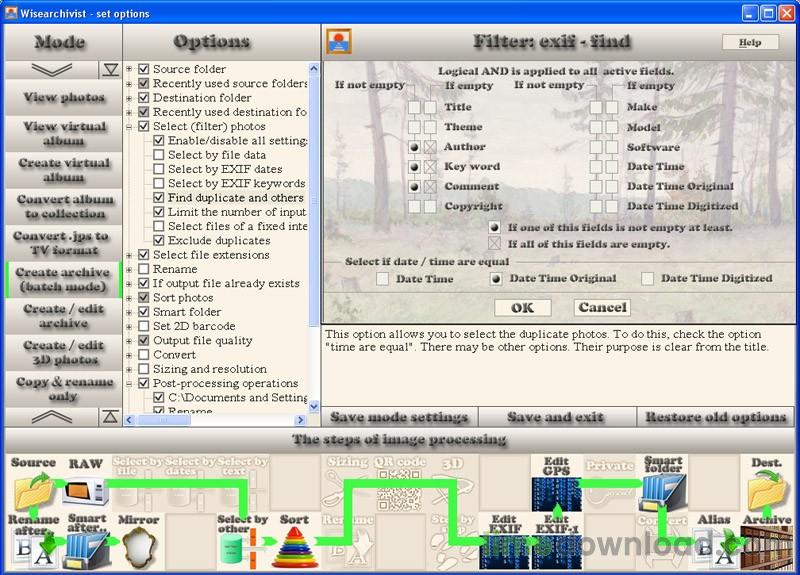Check the Rename option checkbox
Screen dimensions: 800x575
click(x=144, y=269)
